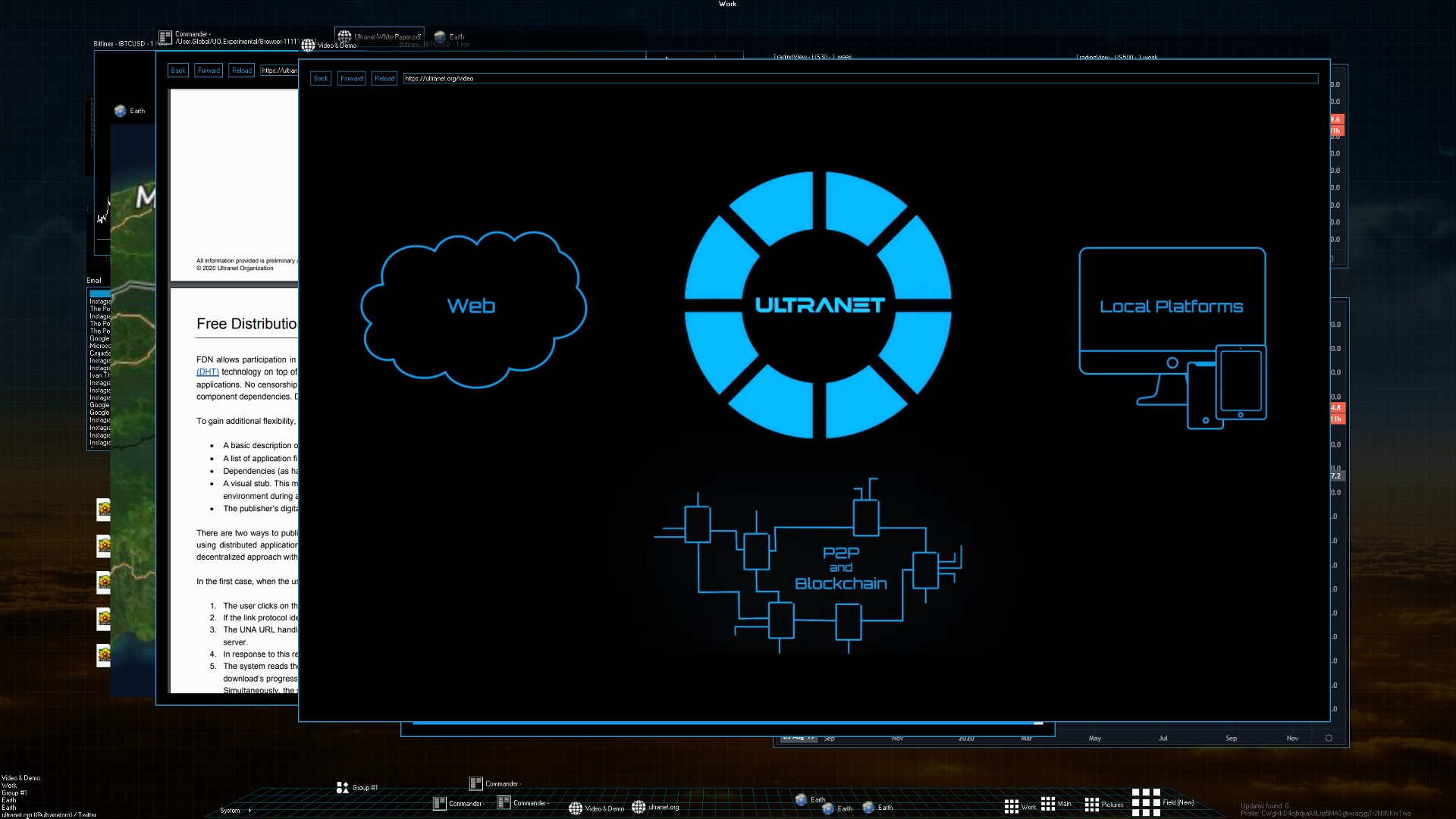Expand the System menu at bottom left
Screen dimensions: 1456x819
pos(229,811)
